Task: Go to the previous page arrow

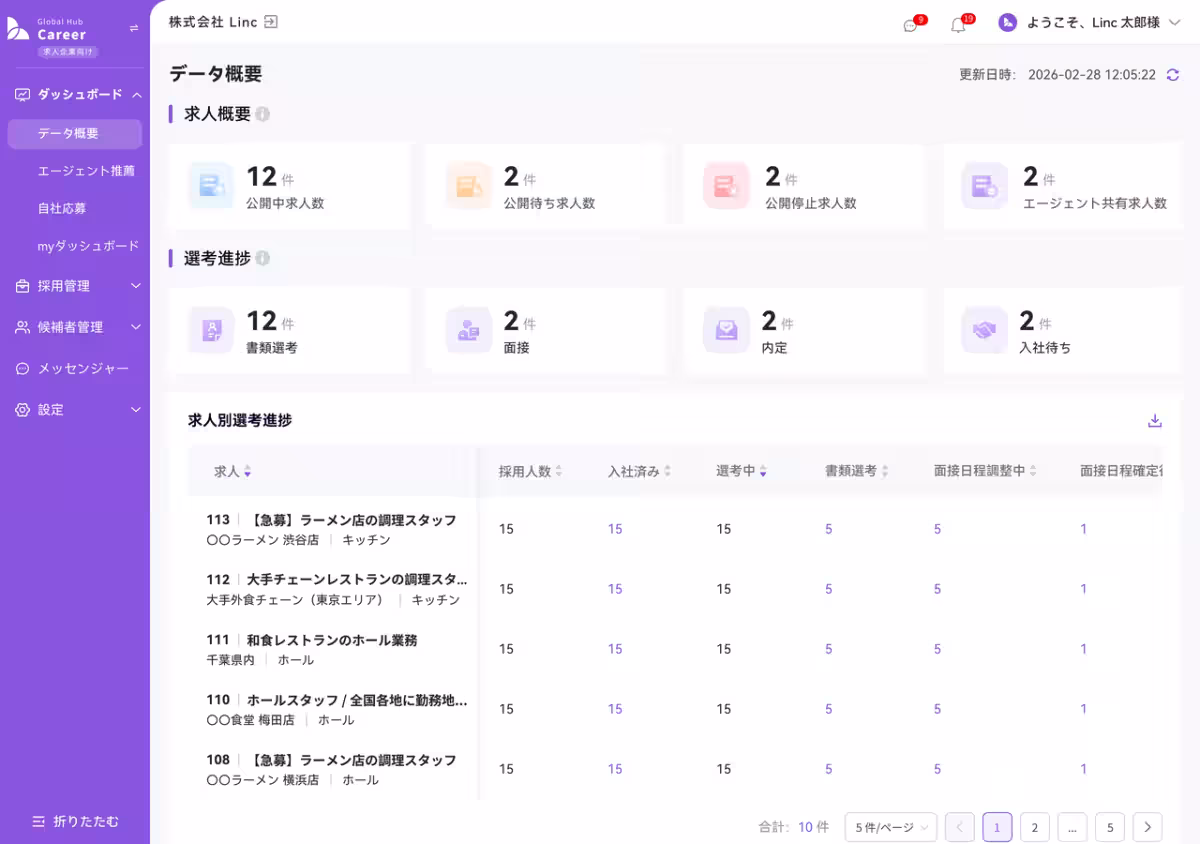Action: (x=960, y=827)
